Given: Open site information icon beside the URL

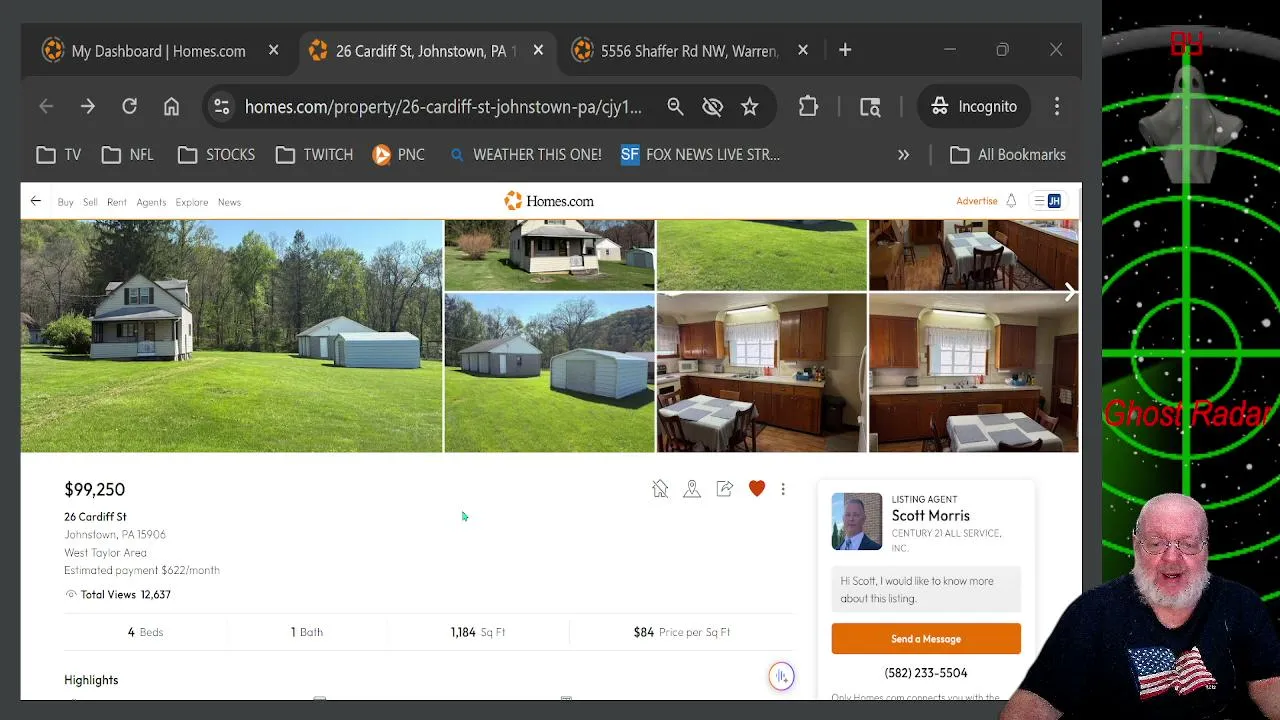Looking at the screenshot, I should [222, 106].
